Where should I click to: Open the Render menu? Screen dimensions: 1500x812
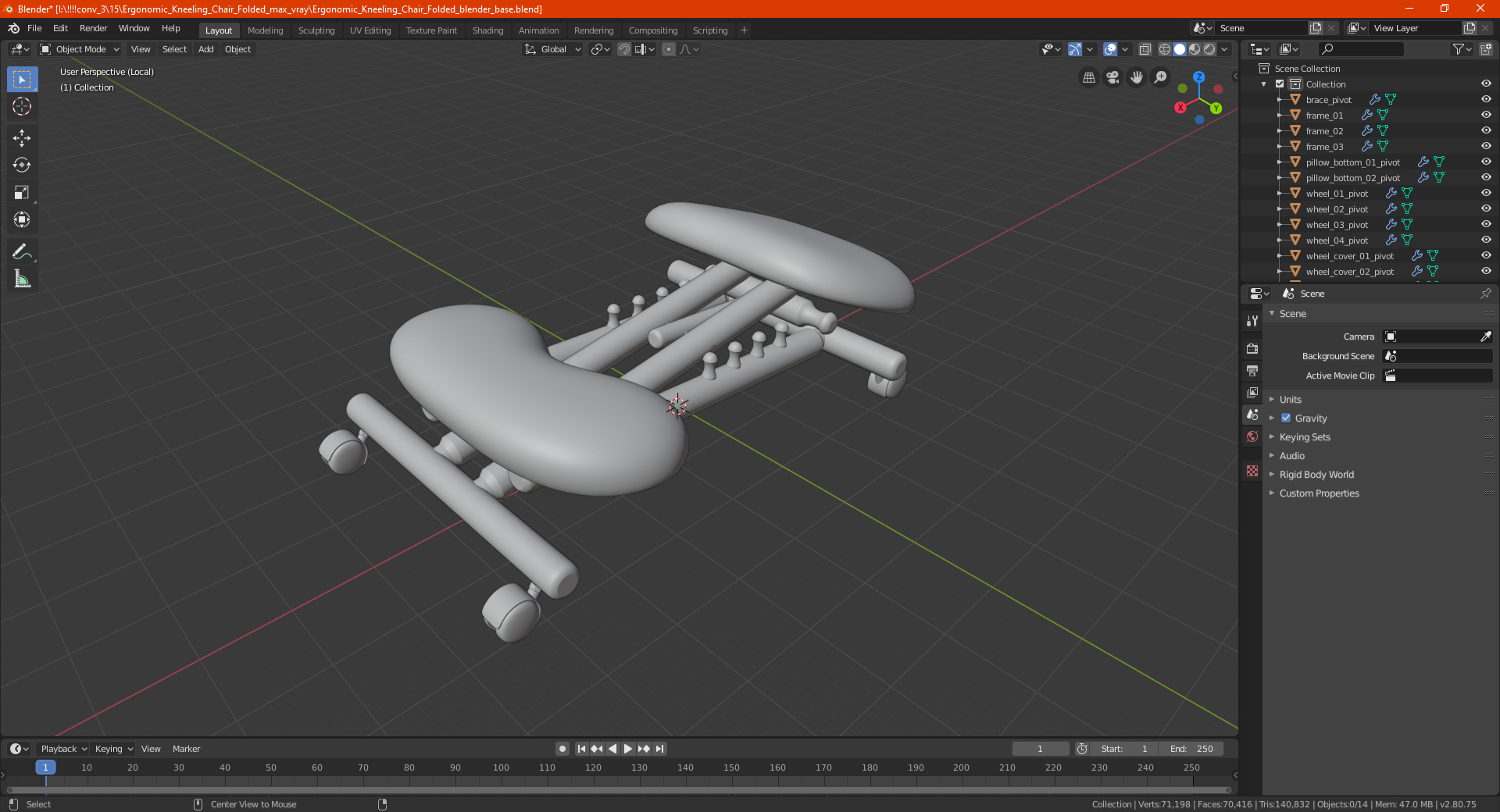[93, 28]
